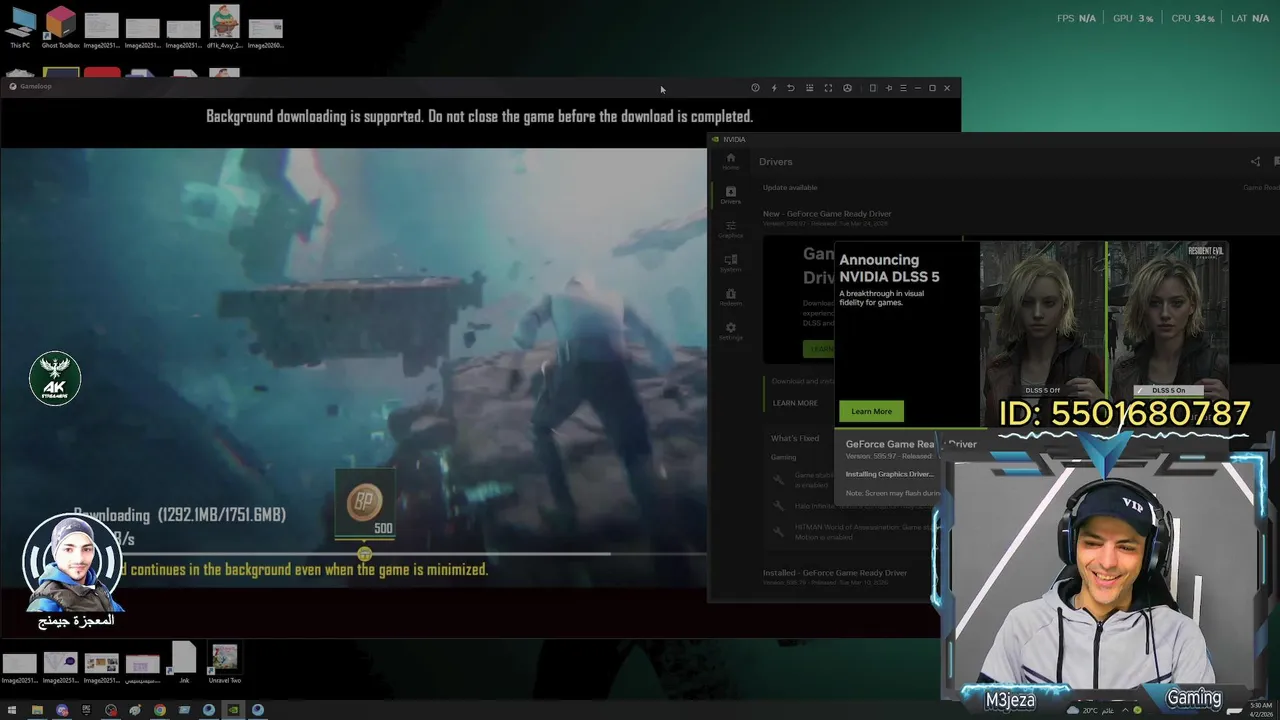Open Graphics section in NVIDIA sidebar

pos(731,229)
